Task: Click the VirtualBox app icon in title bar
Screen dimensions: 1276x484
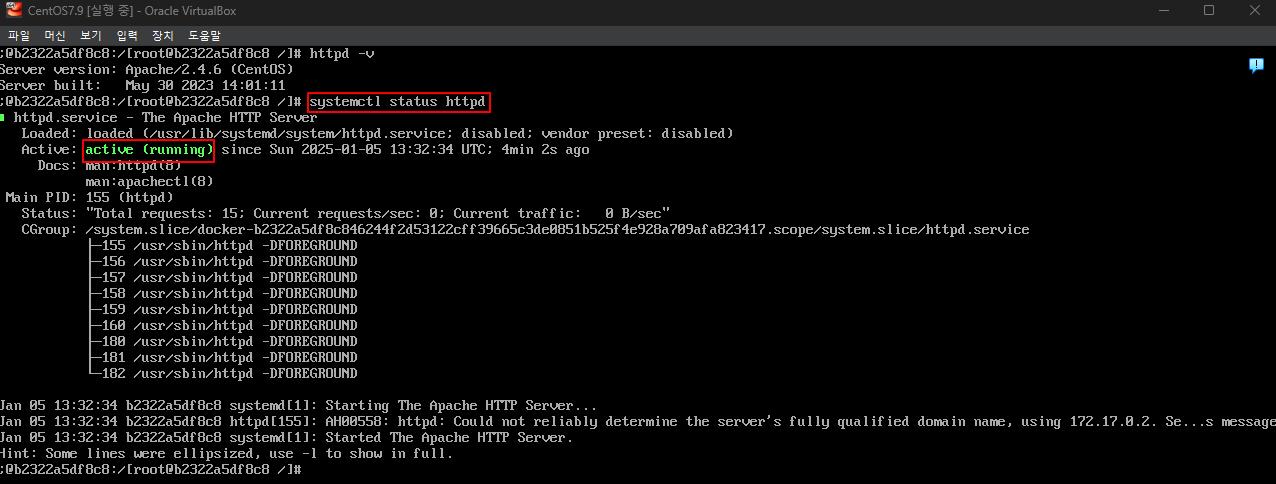Action: (14, 10)
